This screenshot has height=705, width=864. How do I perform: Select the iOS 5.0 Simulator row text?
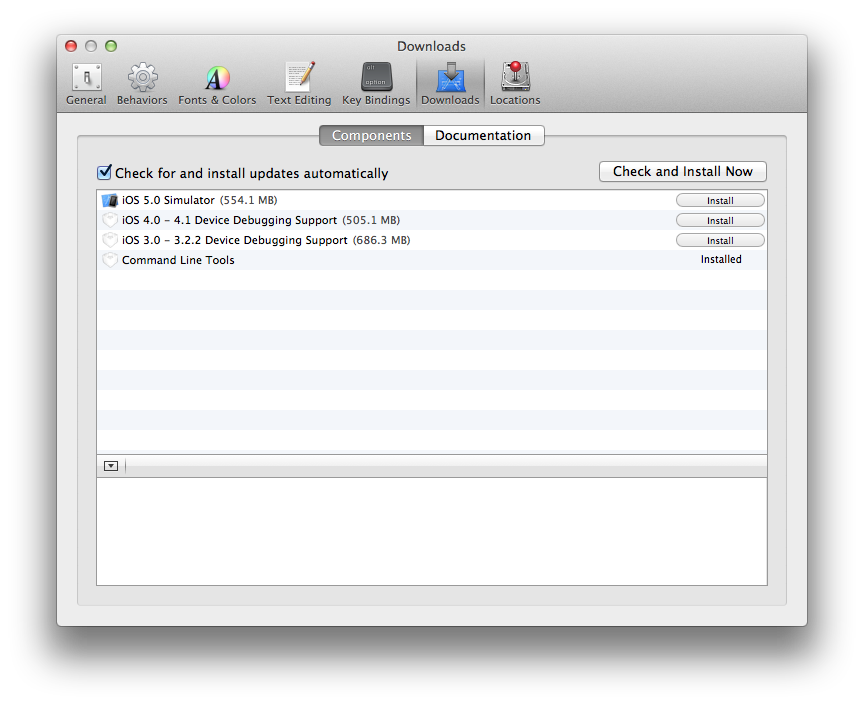(x=168, y=200)
